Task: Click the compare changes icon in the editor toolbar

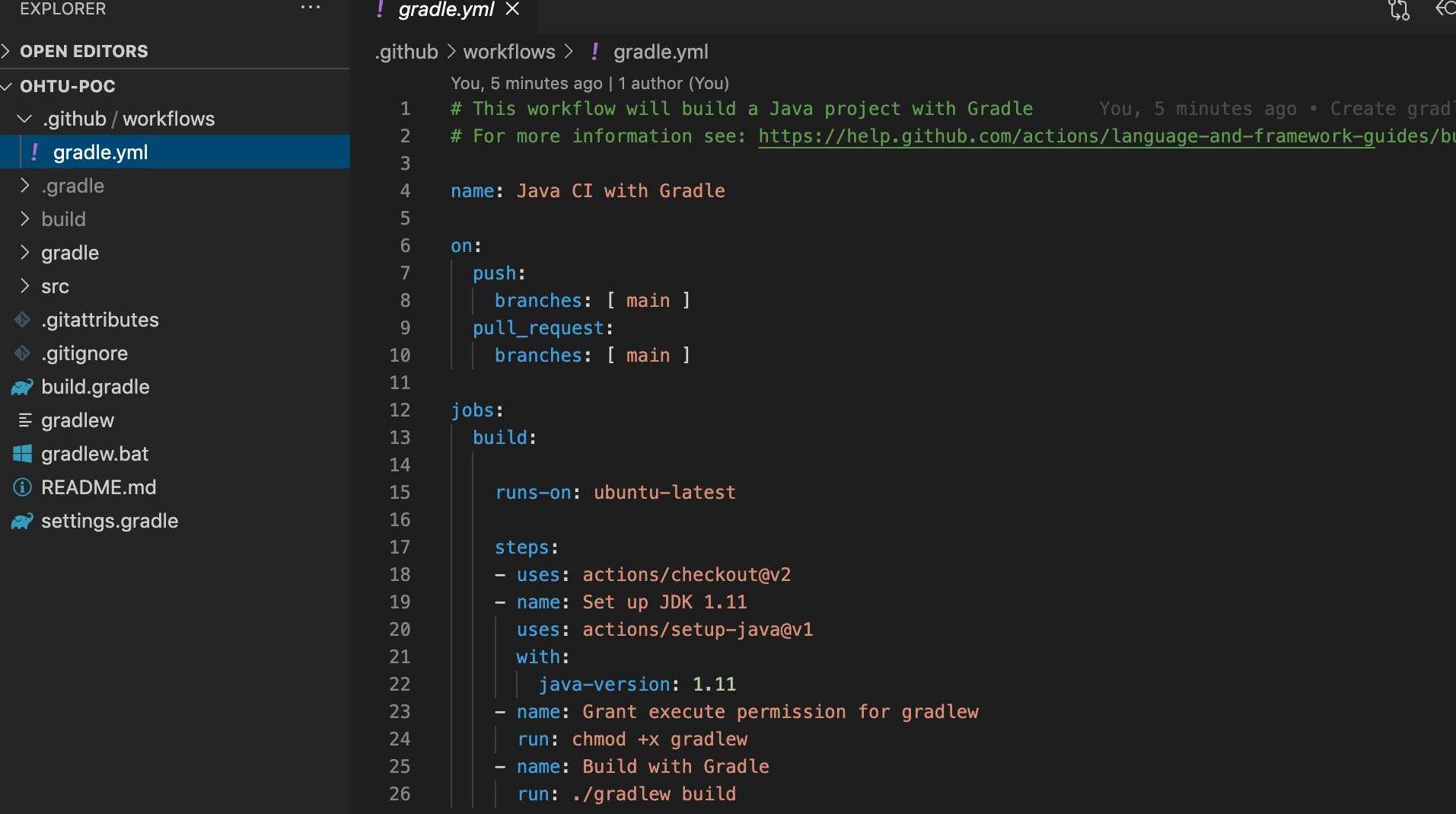Action: 1399,10
